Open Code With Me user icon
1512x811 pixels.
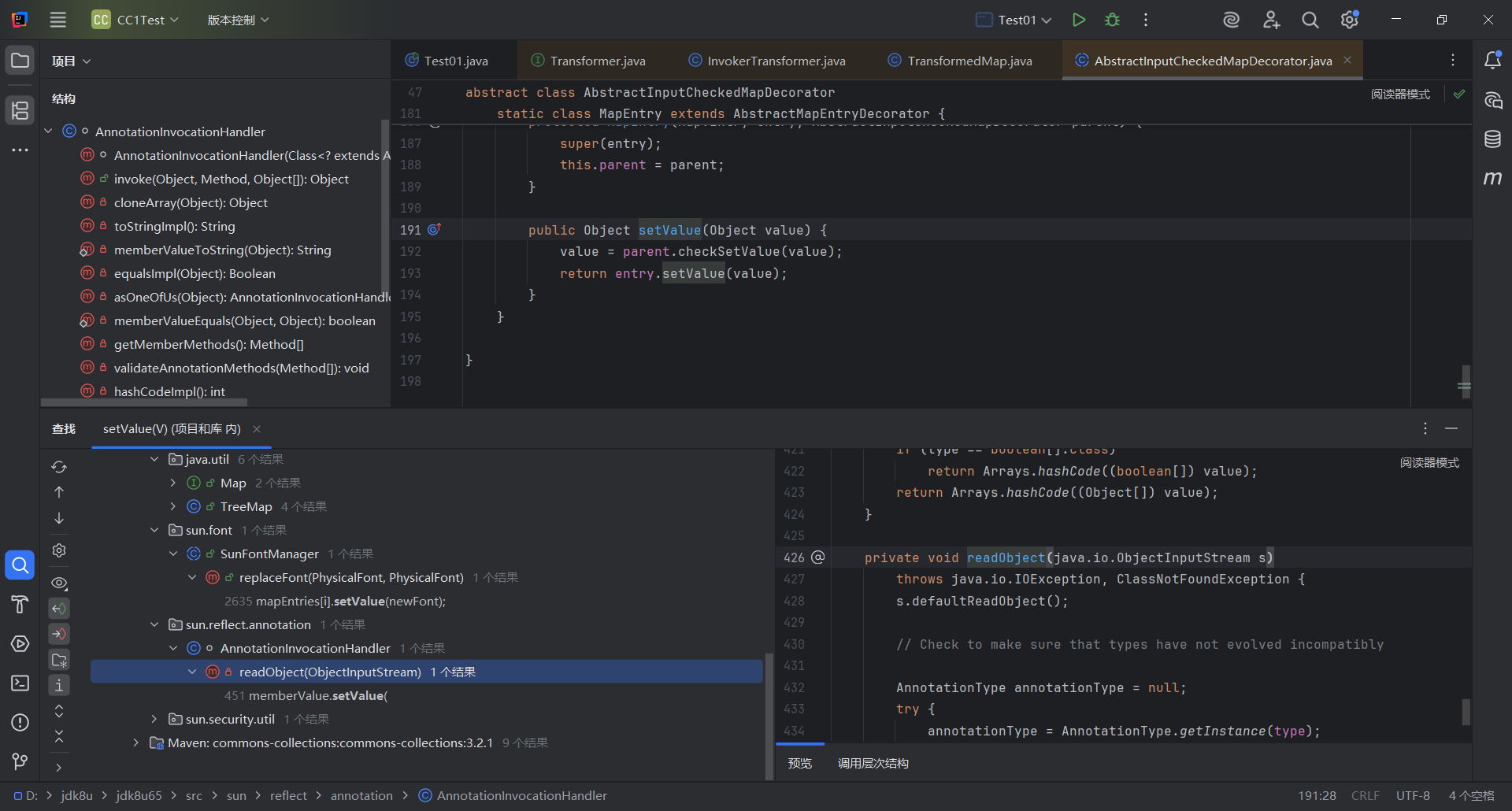coord(1271,20)
